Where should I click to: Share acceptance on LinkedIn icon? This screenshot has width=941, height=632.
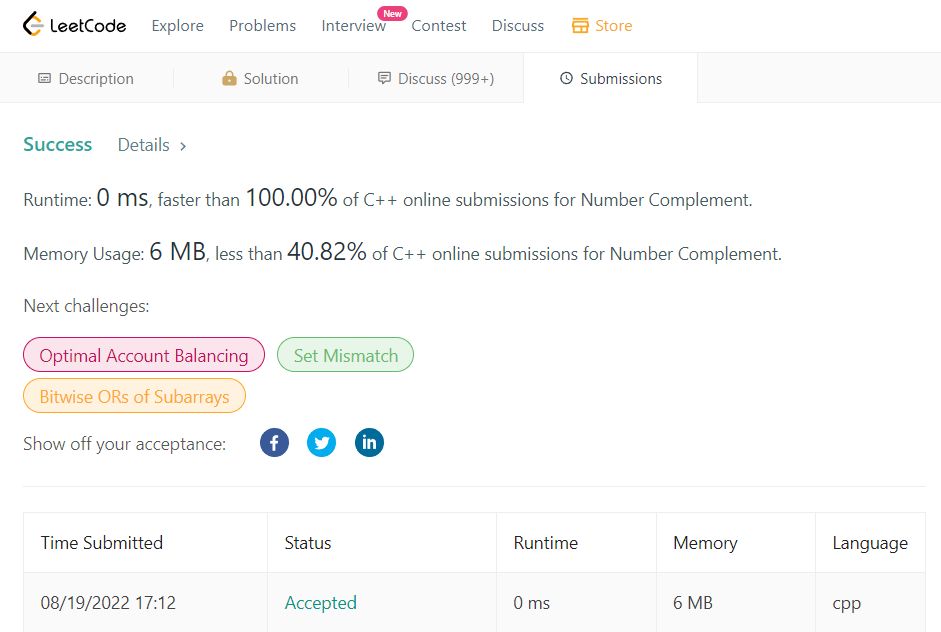(x=369, y=443)
